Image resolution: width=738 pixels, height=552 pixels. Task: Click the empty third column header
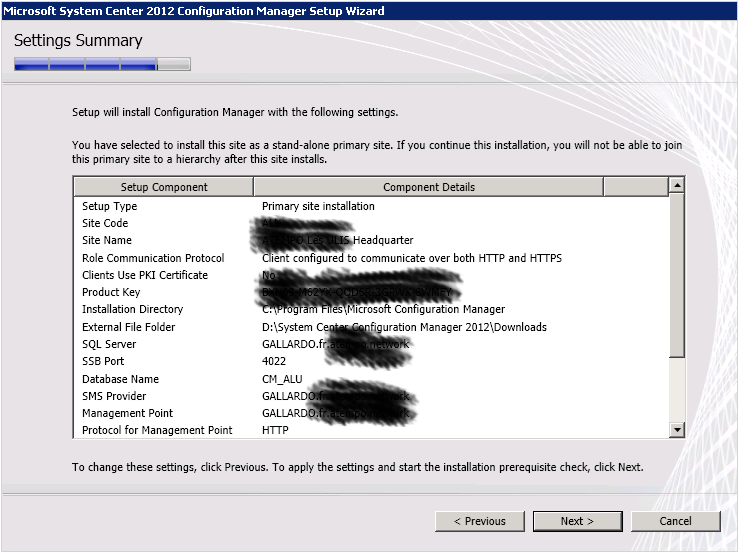tap(636, 187)
